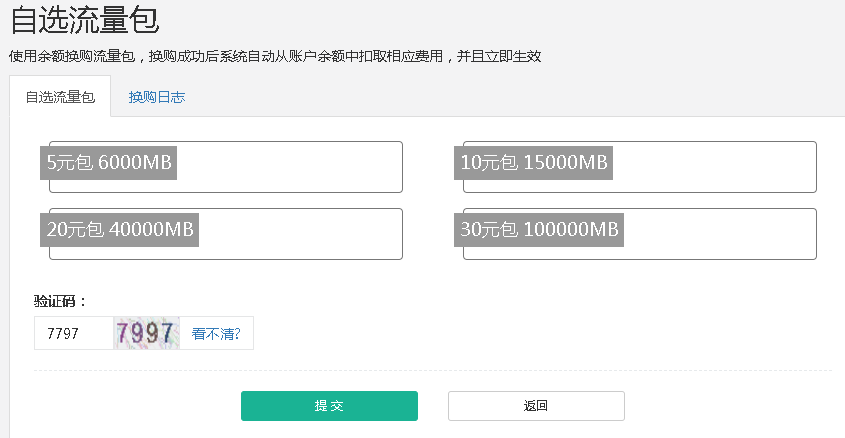Go back using the 返回 button
This screenshot has height=438, width=845.
[536, 406]
